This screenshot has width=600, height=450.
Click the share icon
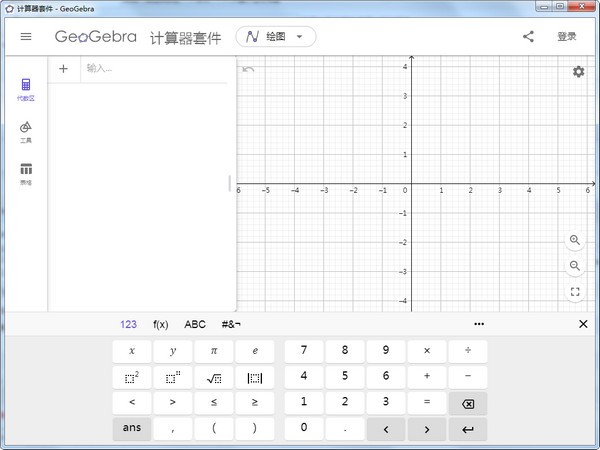528,37
